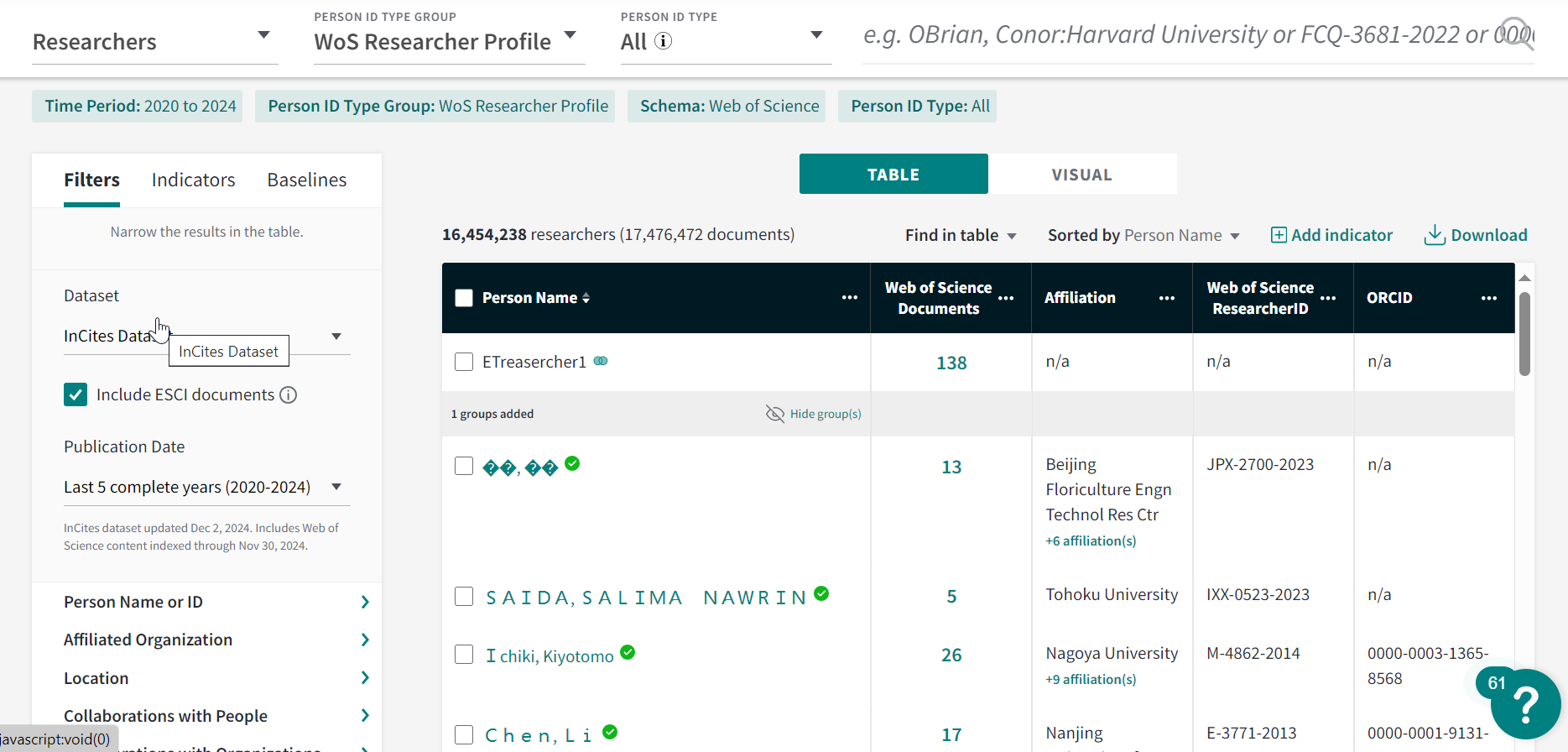The width and height of the screenshot is (1568, 752).
Task: Switch to the Filters tab
Action: [x=91, y=180]
